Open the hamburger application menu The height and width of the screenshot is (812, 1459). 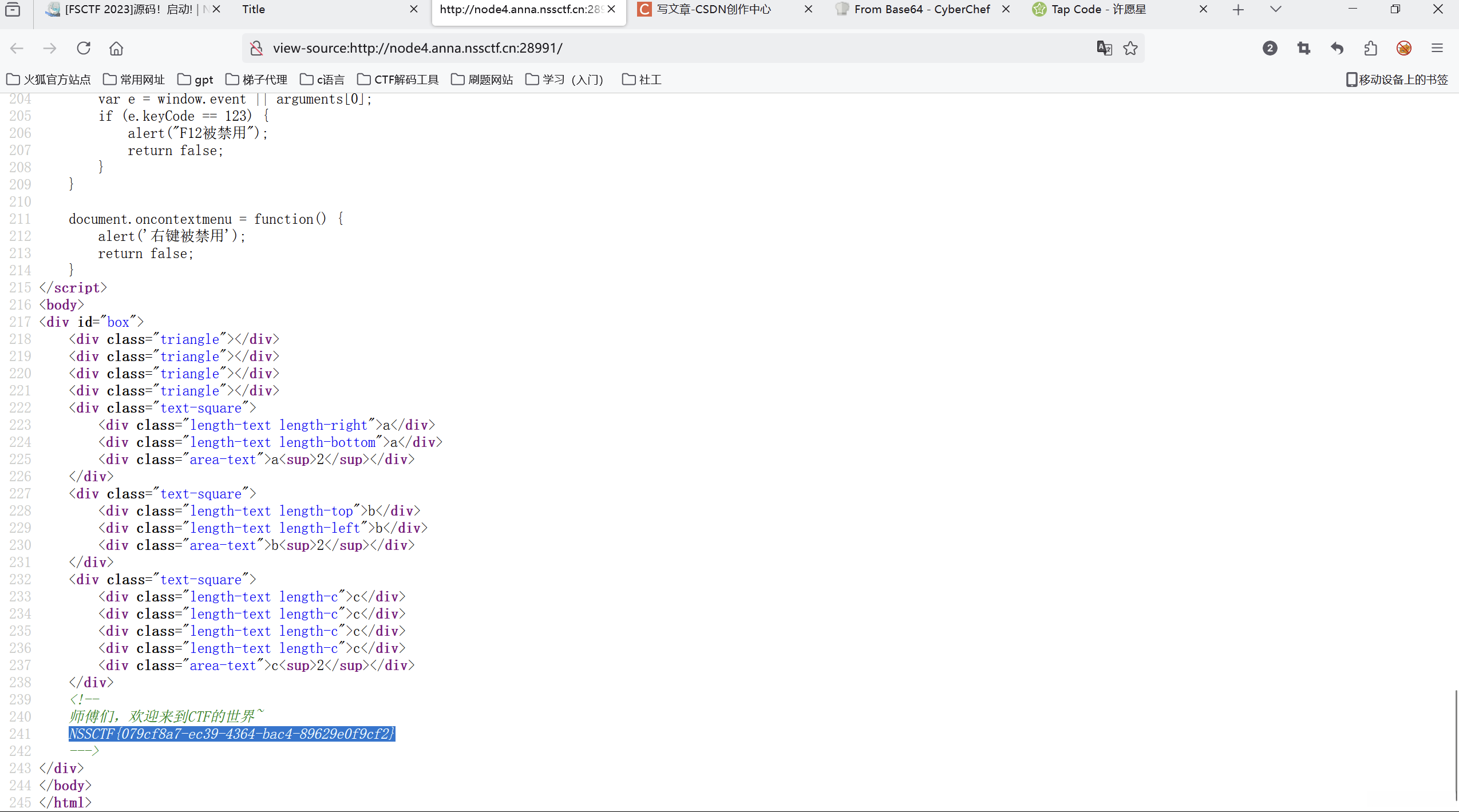click(x=1437, y=48)
